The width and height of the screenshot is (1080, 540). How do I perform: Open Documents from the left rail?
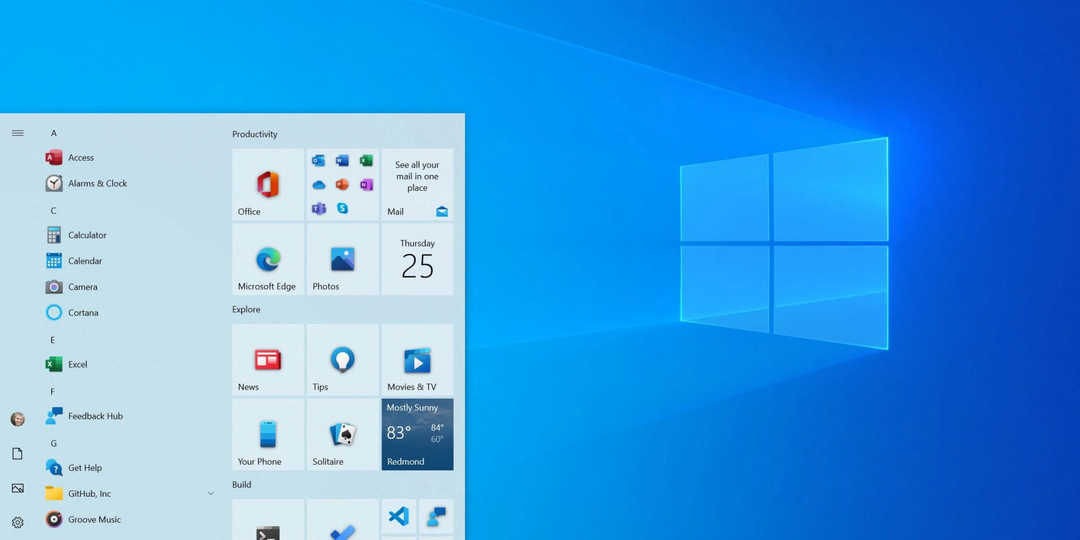(x=17, y=453)
